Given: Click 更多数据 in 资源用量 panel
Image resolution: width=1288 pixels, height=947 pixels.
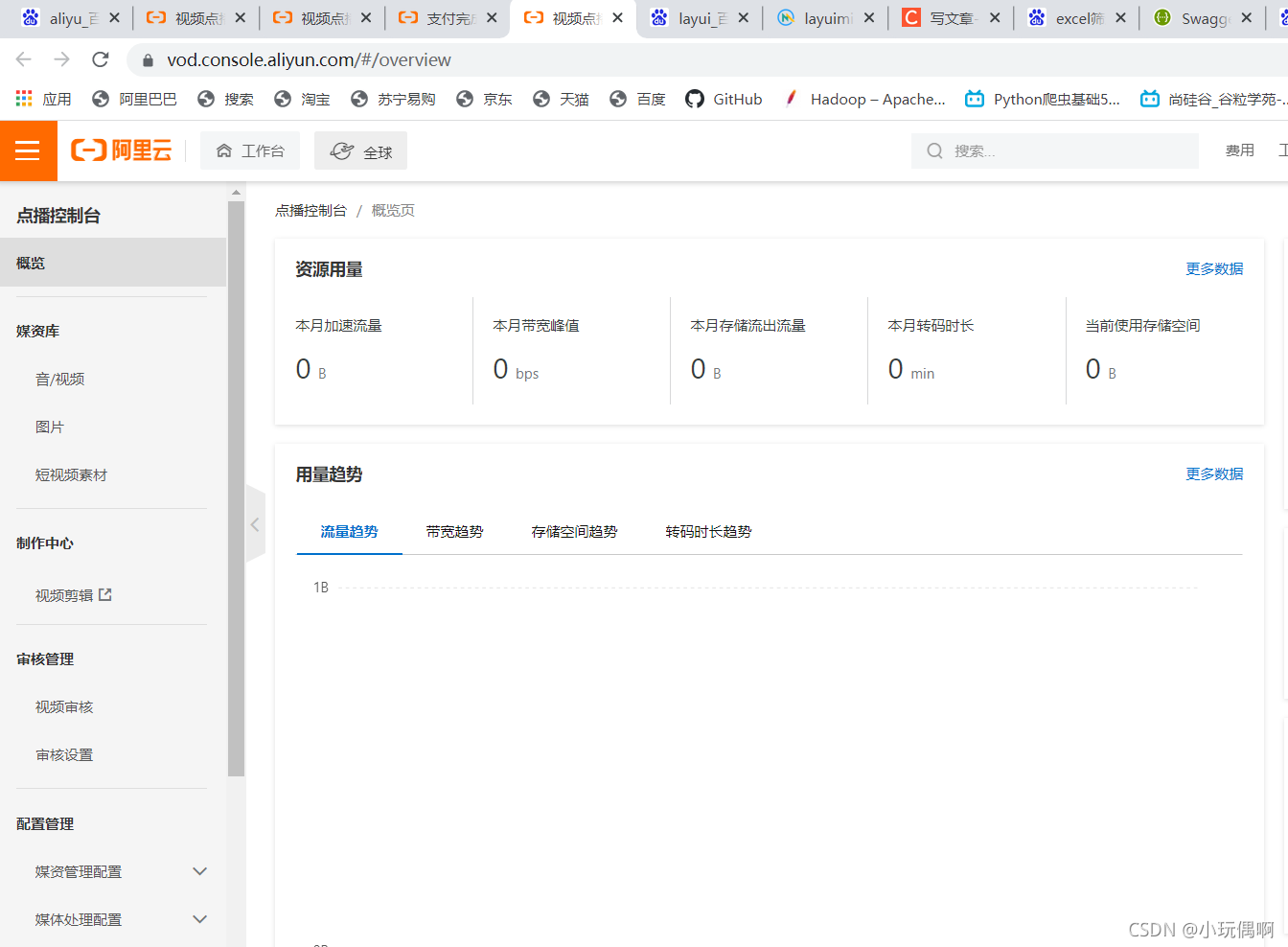Looking at the screenshot, I should [x=1214, y=269].
